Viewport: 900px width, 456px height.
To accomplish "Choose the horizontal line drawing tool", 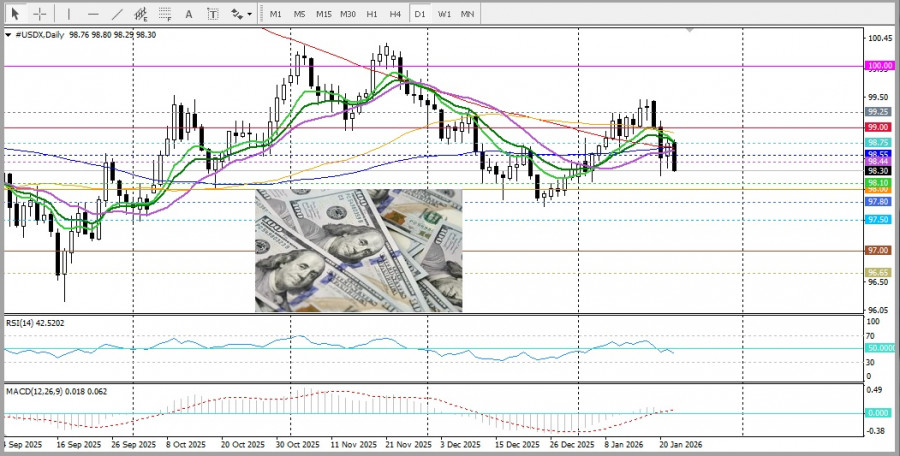I will (x=94, y=14).
